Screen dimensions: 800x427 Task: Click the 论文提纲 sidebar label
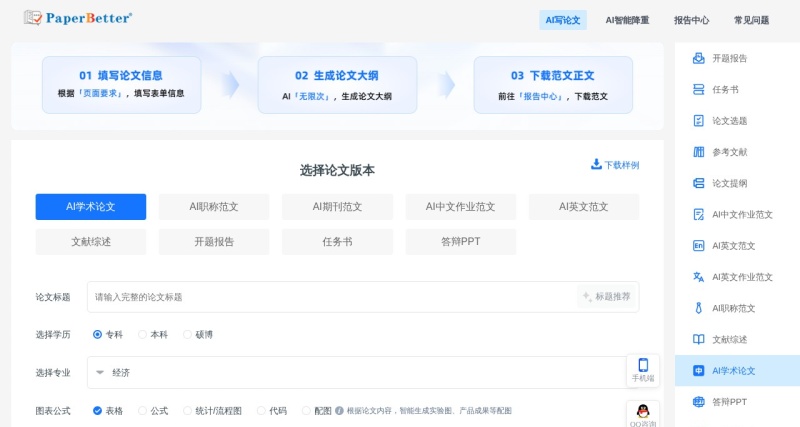coord(729,183)
